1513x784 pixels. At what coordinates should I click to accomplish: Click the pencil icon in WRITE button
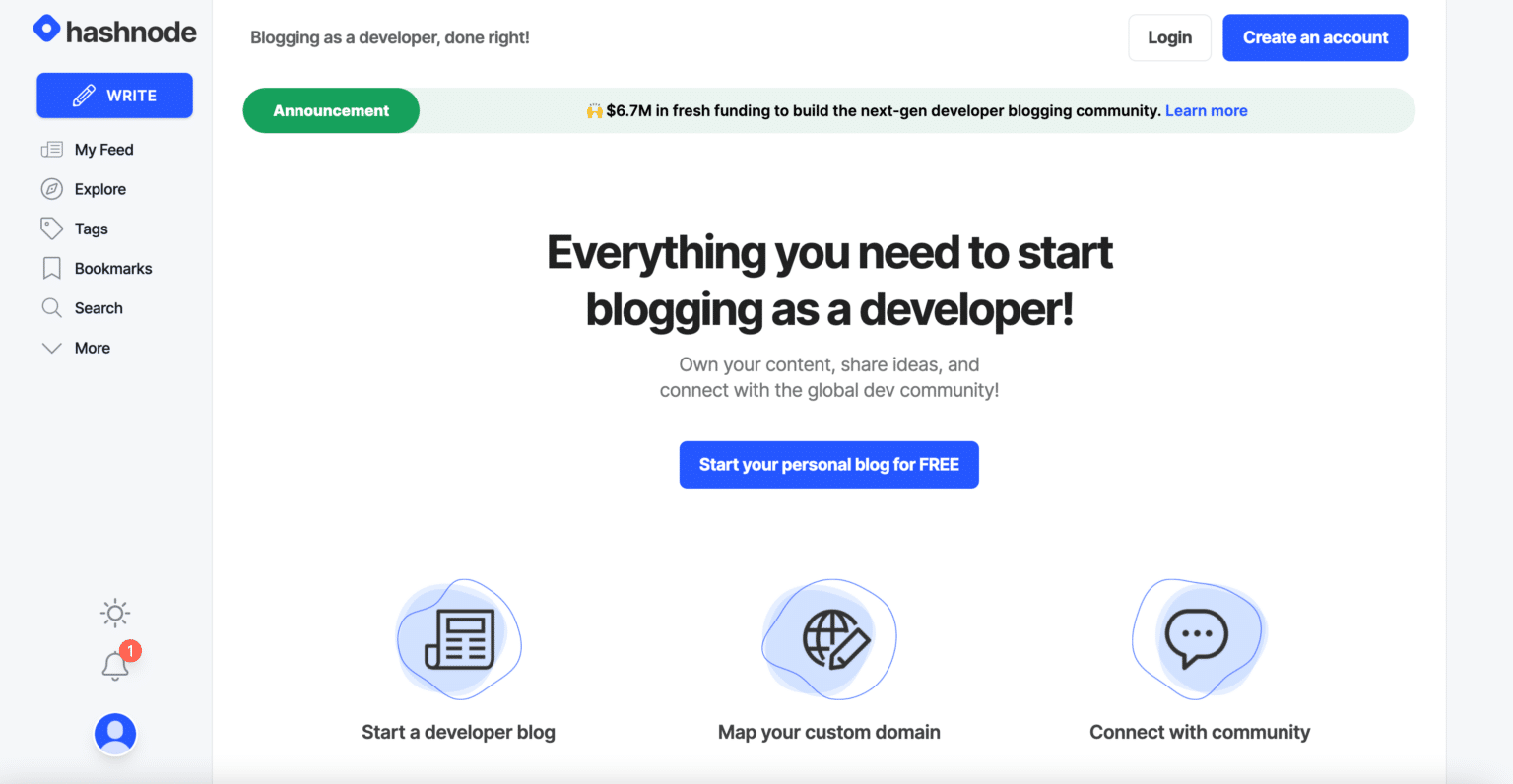(x=84, y=96)
